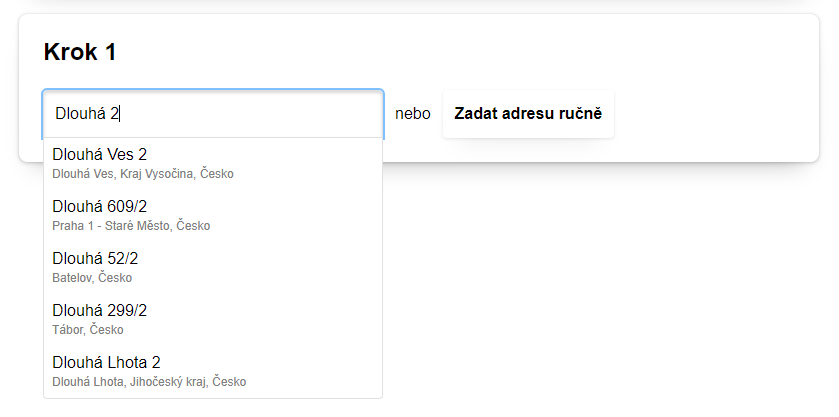Choose the Dlouhá Lhota 2 suggestion

(x=213, y=371)
